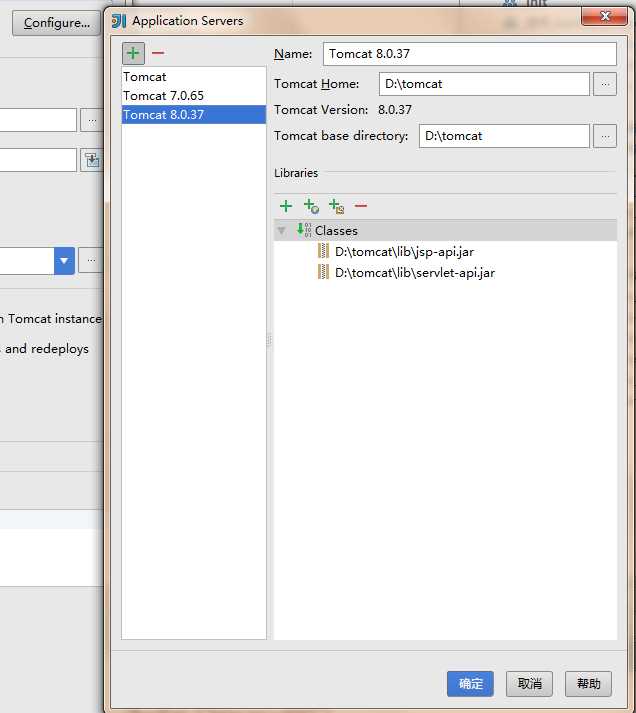Click the servlet-api.jar archive icon
Screen dimensions: 636x713
[323, 272]
